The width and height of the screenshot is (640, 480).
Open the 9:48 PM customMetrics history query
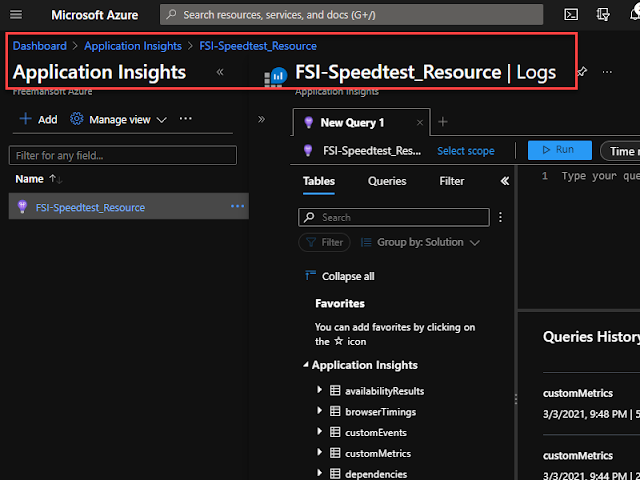[591, 404]
